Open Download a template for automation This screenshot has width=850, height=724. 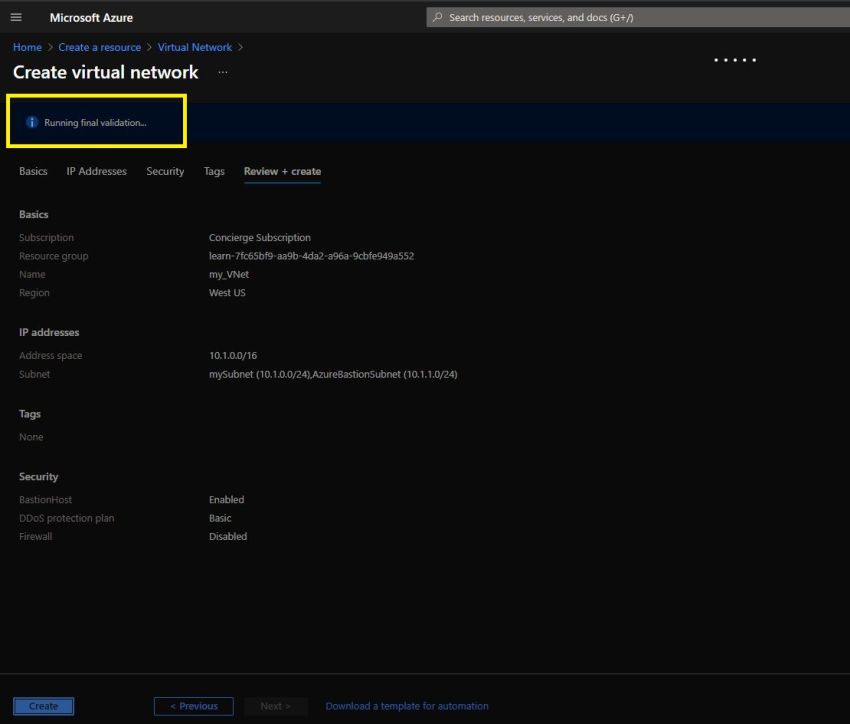[406, 705]
